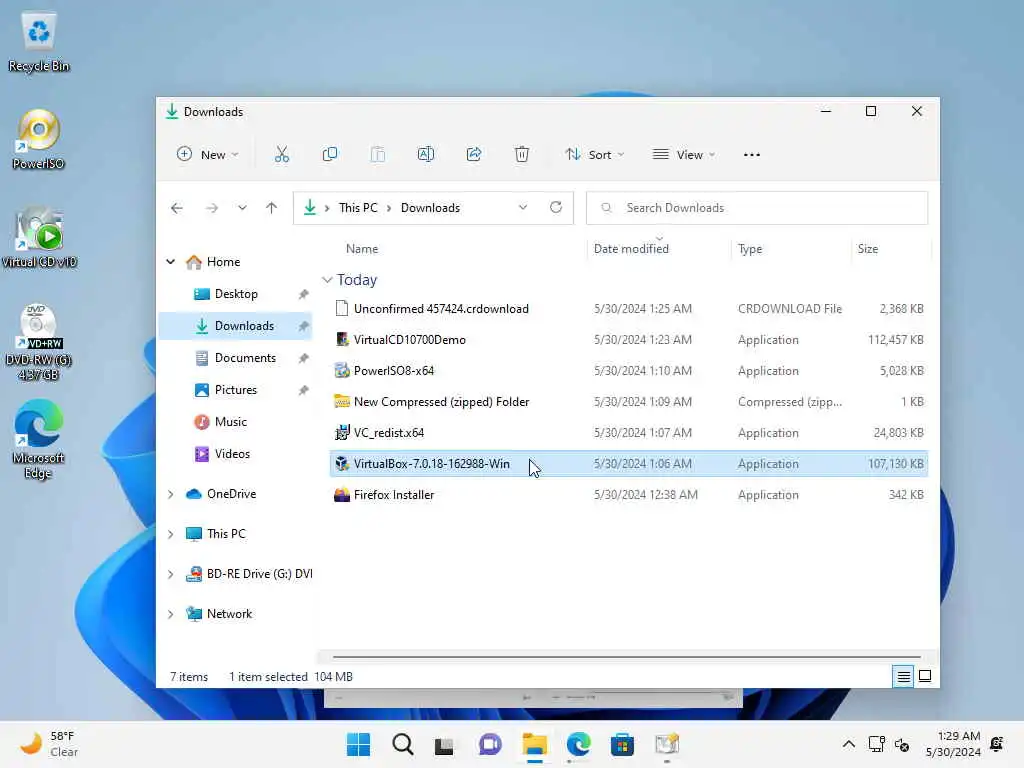The width and height of the screenshot is (1024, 768).
Task: Click the Rename icon in the toolbar
Action: 426,155
